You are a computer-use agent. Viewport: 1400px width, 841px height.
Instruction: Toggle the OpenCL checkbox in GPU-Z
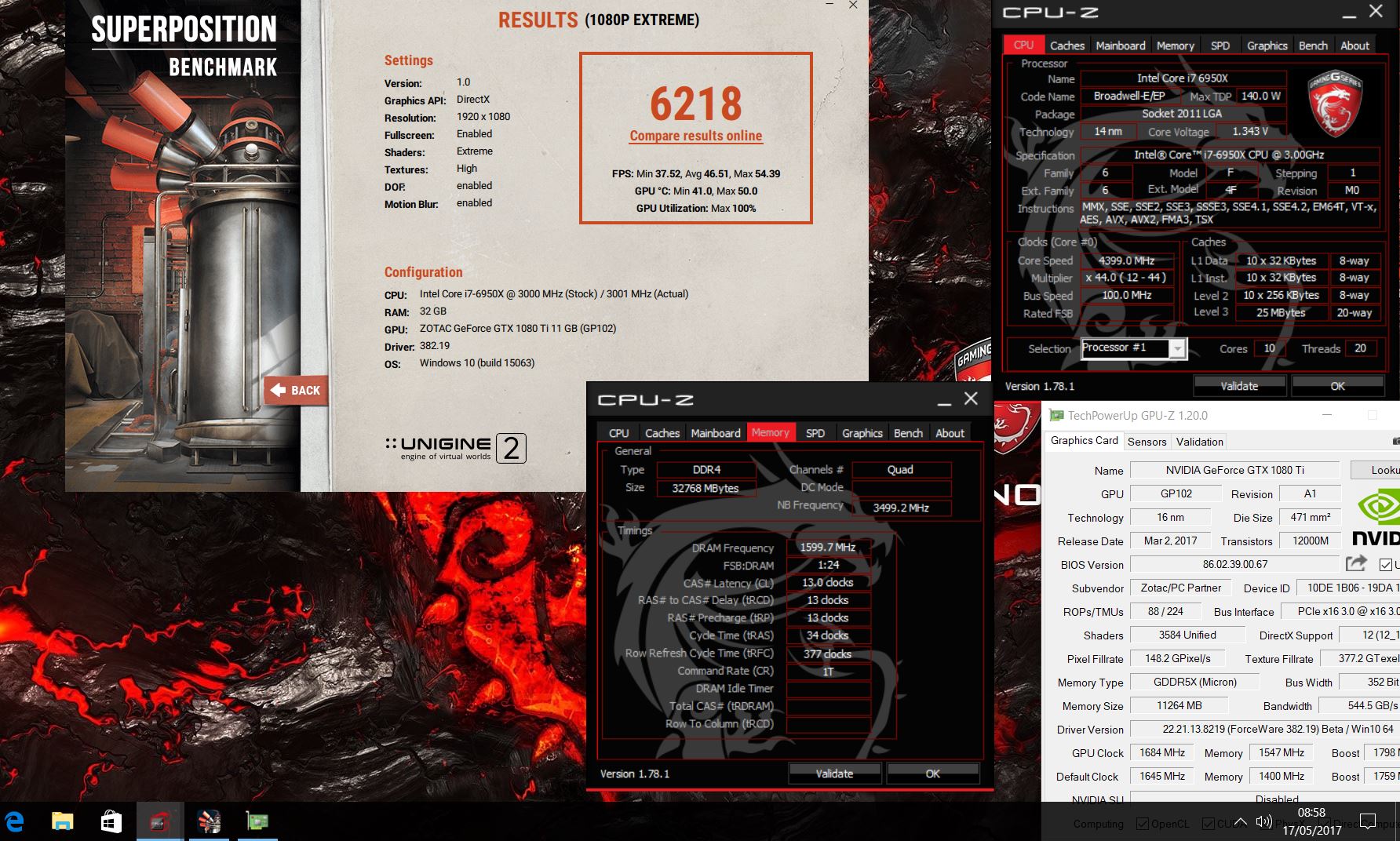[x=1143, y=824]
